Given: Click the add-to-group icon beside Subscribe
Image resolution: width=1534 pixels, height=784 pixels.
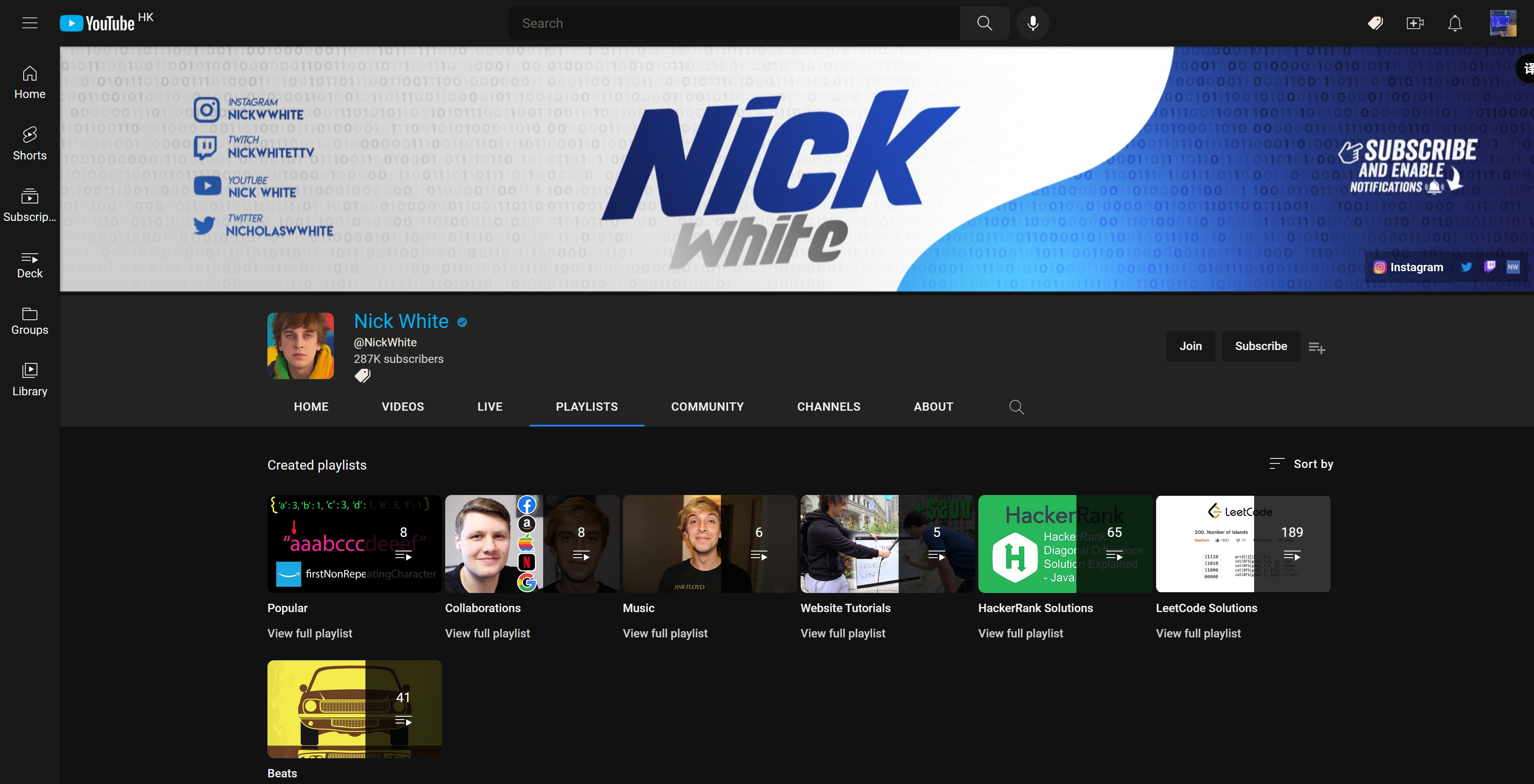Looking at the screenshot, I should pos(1317,348).
